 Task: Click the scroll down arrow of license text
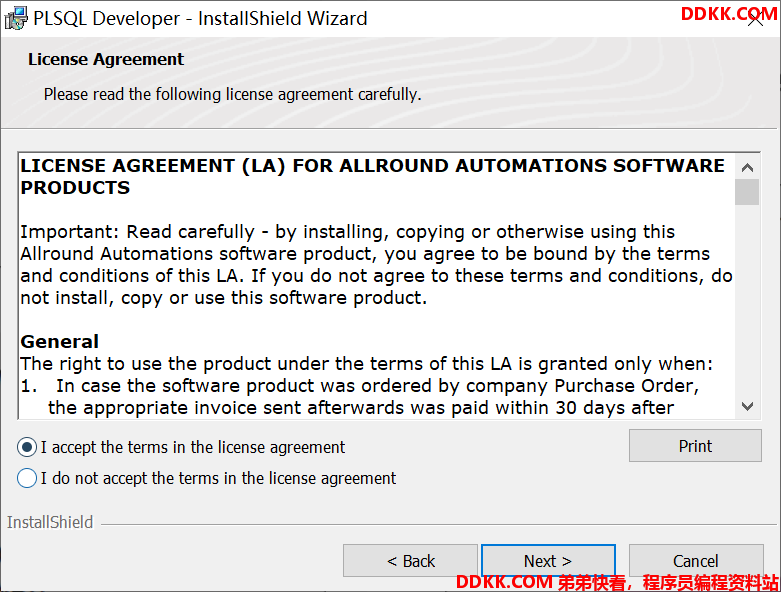(747, 406)
